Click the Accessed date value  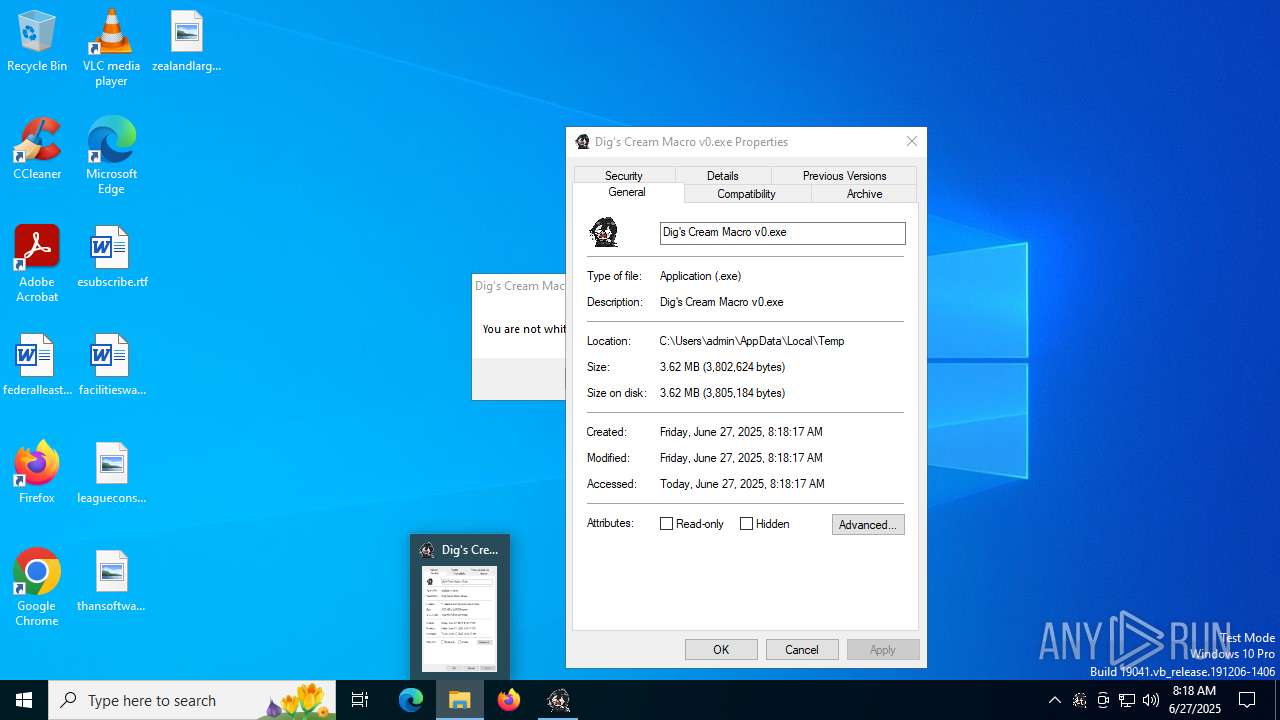pos(742,484)
